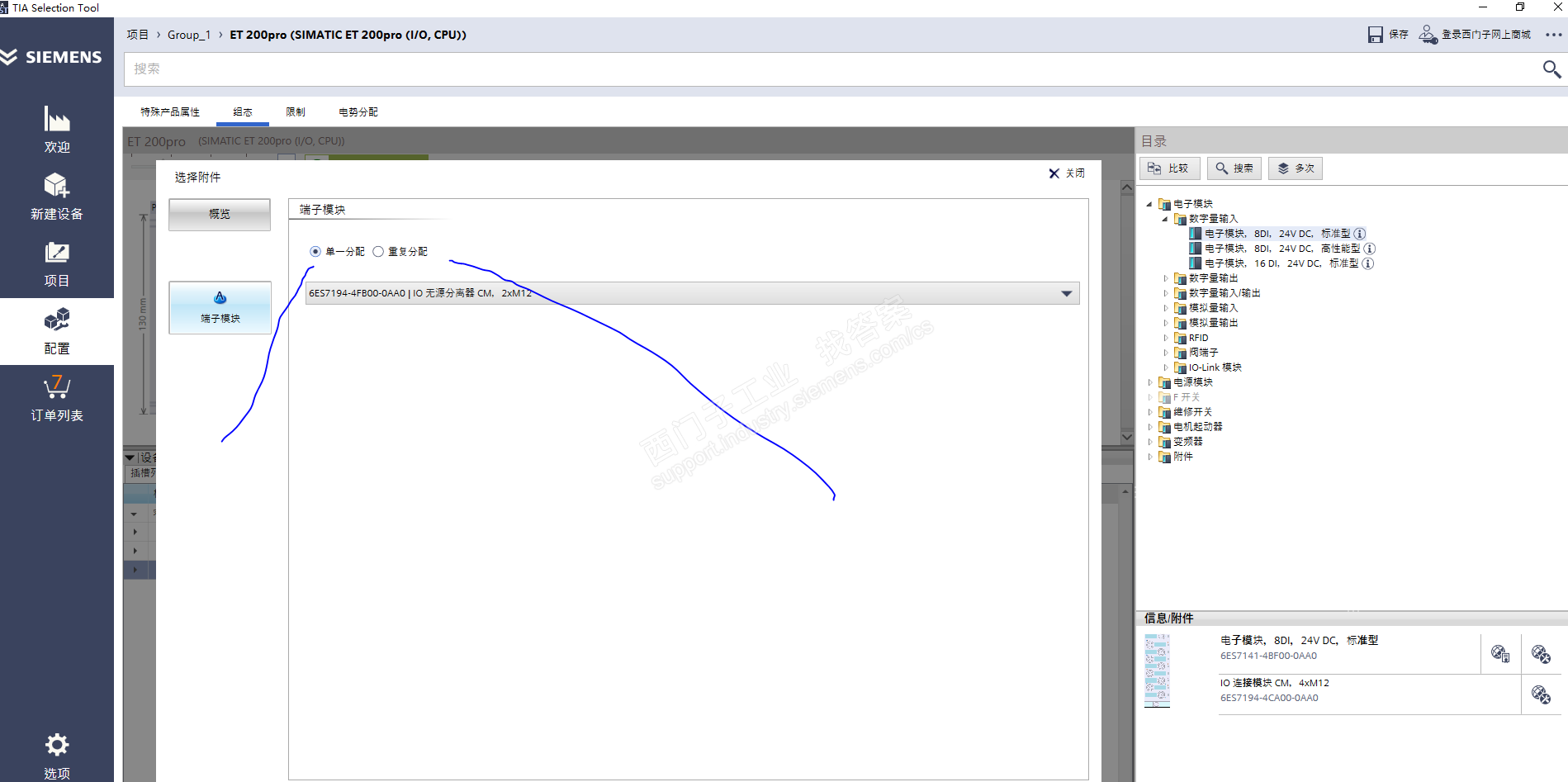
Task: Click the Siemens logo in the sidebar
Action: pos(51,57)
